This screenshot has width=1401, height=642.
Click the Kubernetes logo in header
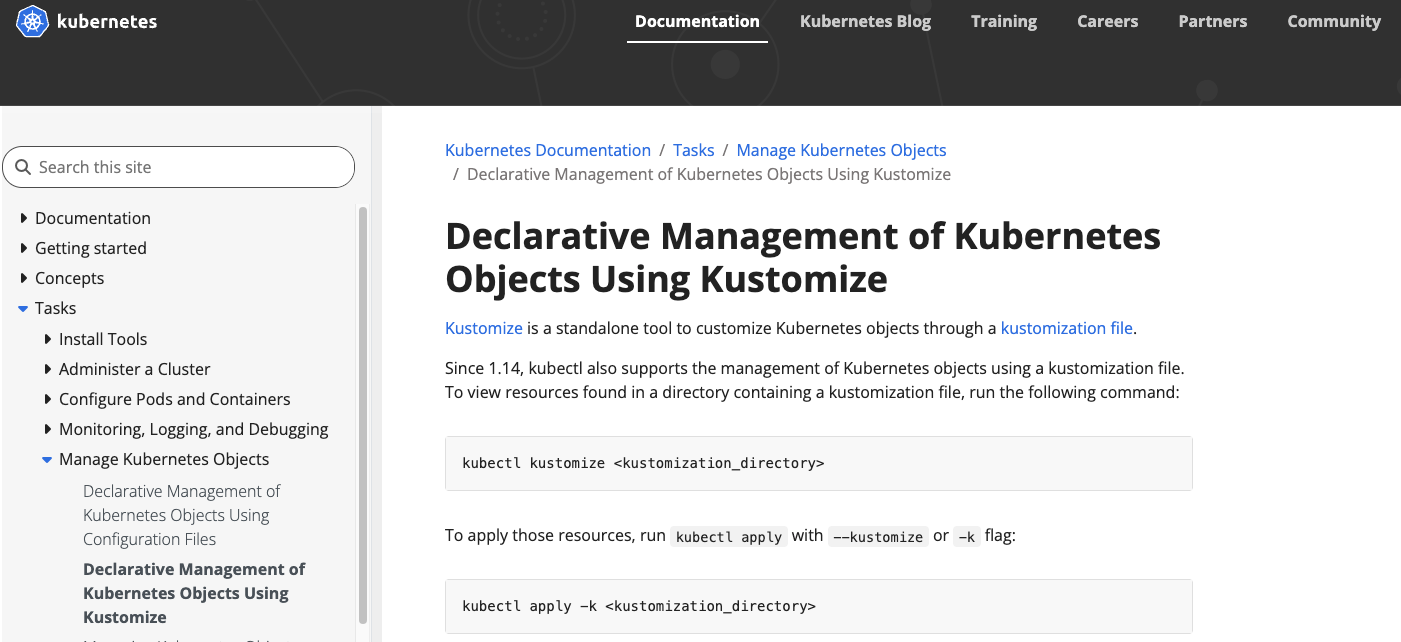pyautogui.click(x=87, y=21)
